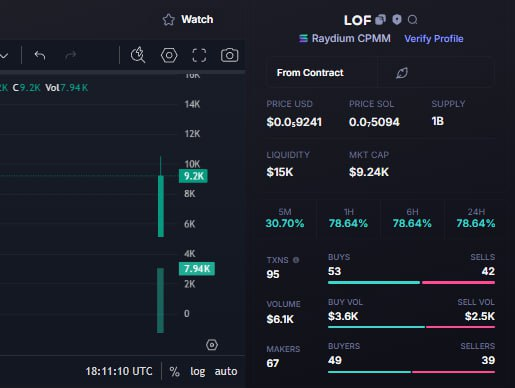Open the quick search lightning tool
This screenshot has width=515, height=388.
(x=138, y=55)
